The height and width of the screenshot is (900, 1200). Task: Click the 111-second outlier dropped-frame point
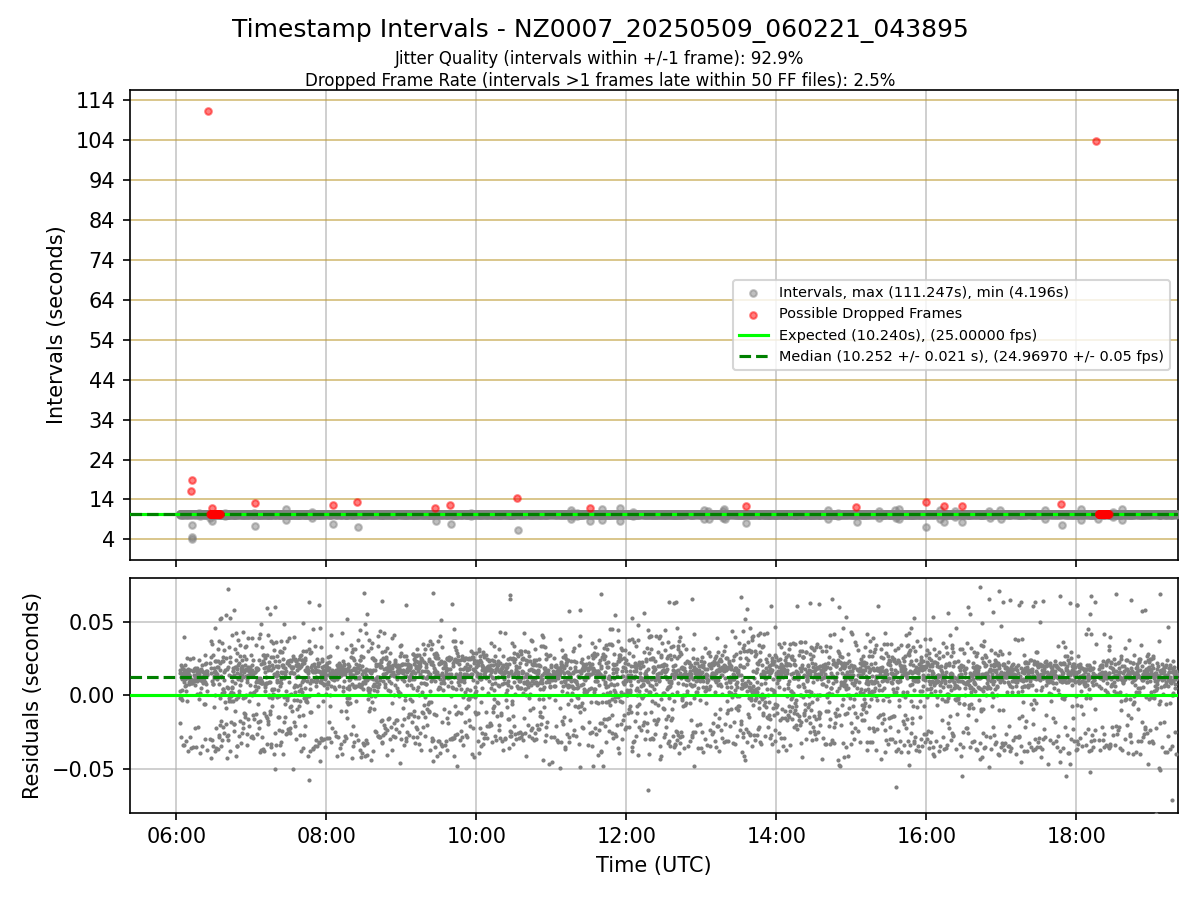point(208,111)
